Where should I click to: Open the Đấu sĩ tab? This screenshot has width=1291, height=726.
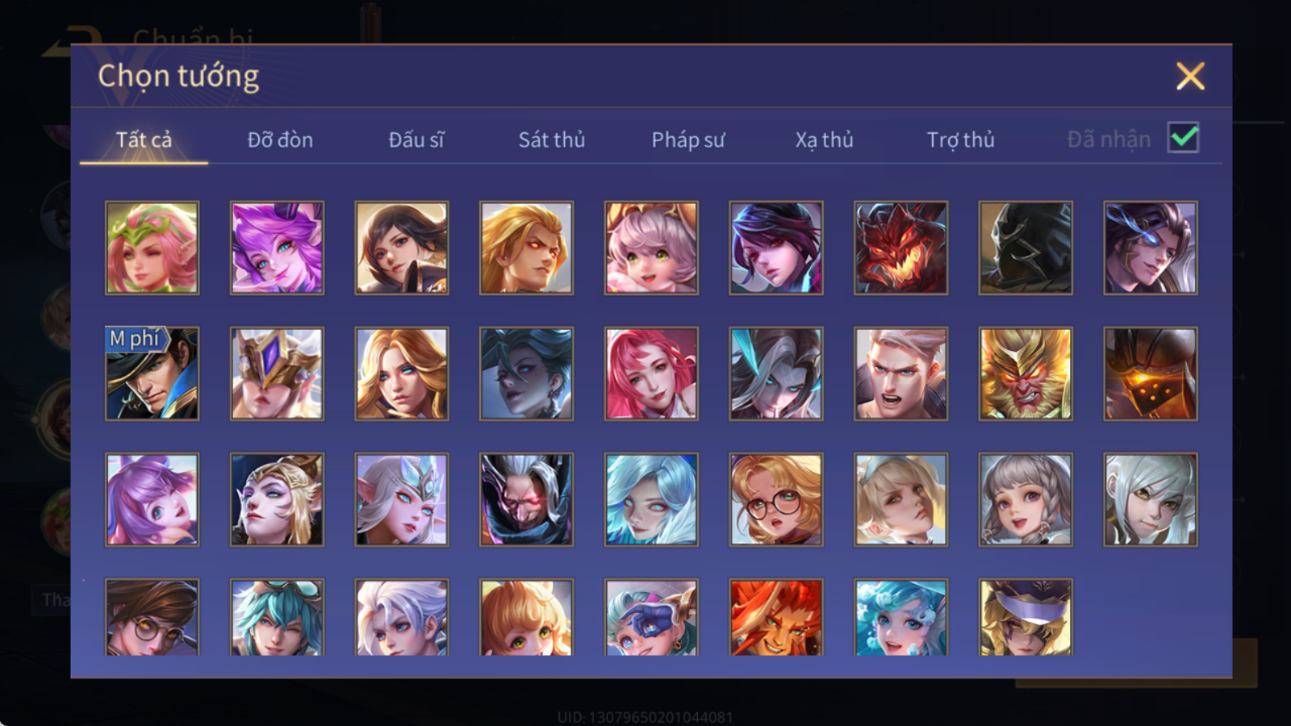coord(416,140)
